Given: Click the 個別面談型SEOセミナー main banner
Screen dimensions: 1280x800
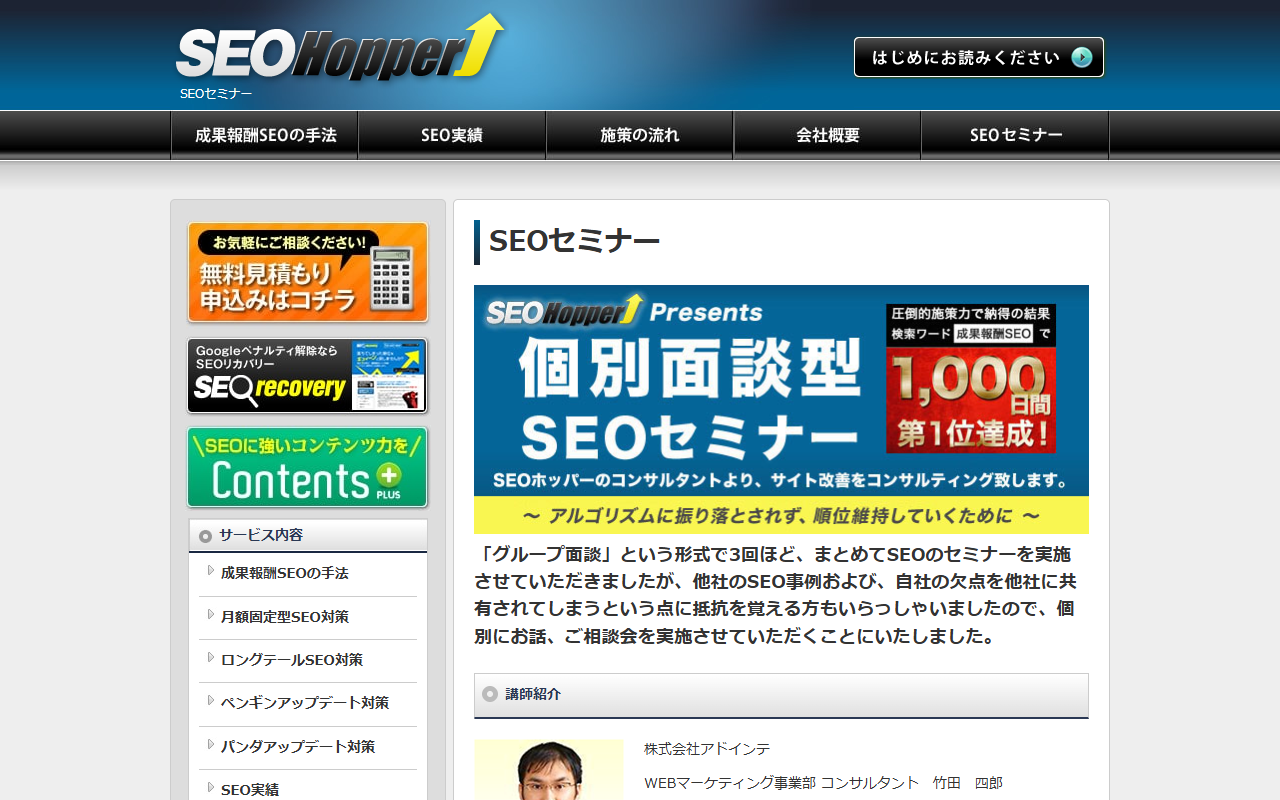Looking at the screenshot, I should tap(781, 409).
